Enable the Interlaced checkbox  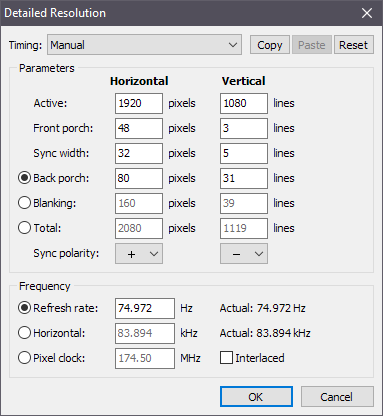226,358
